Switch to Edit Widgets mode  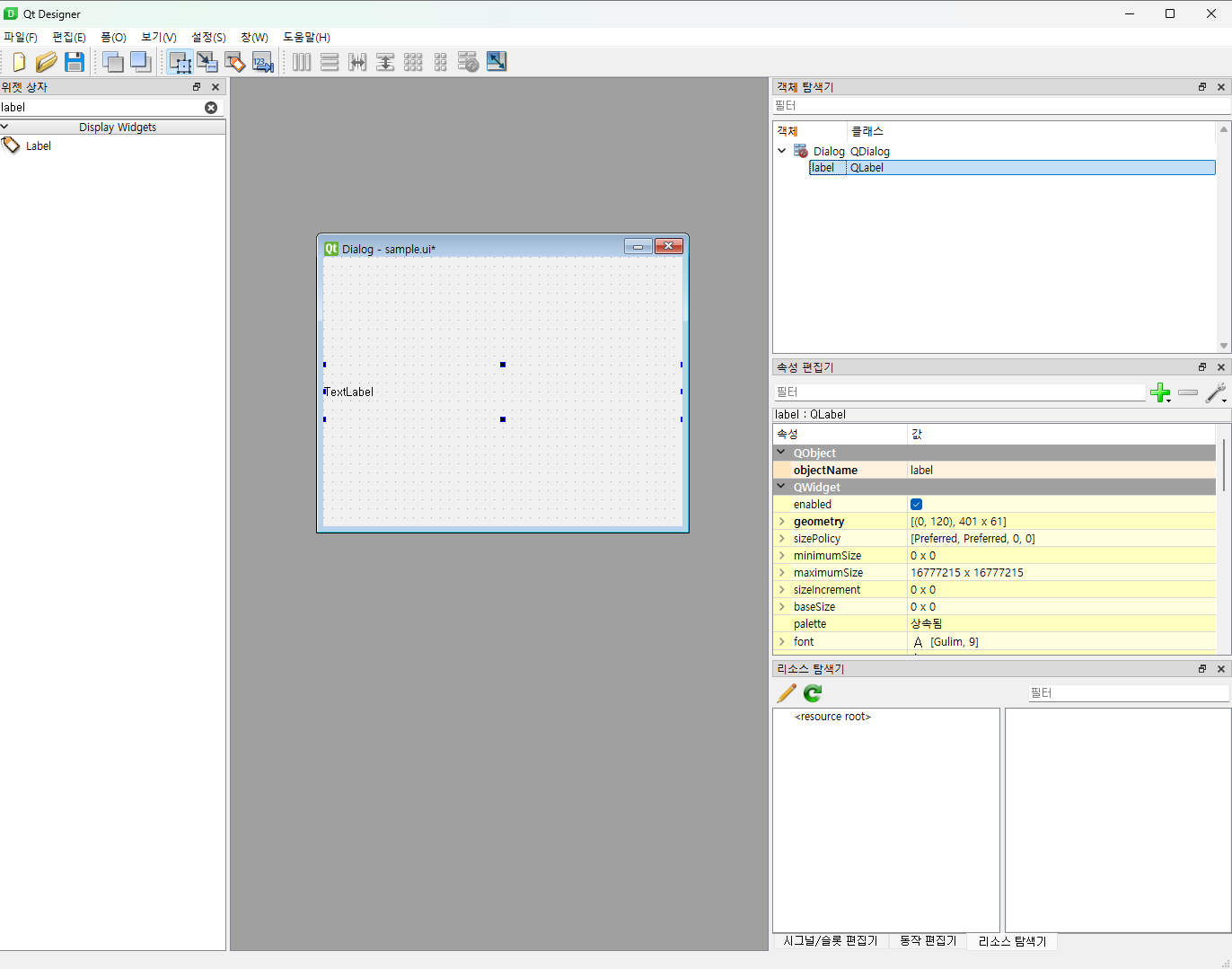pos(180,62)
